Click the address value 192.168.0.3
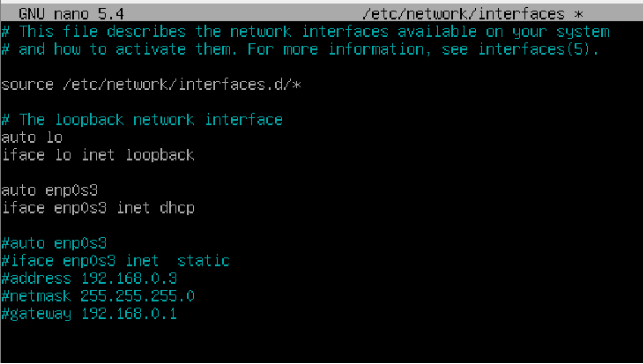The width and height of the screenshot is (643, 364). point(129,278)
